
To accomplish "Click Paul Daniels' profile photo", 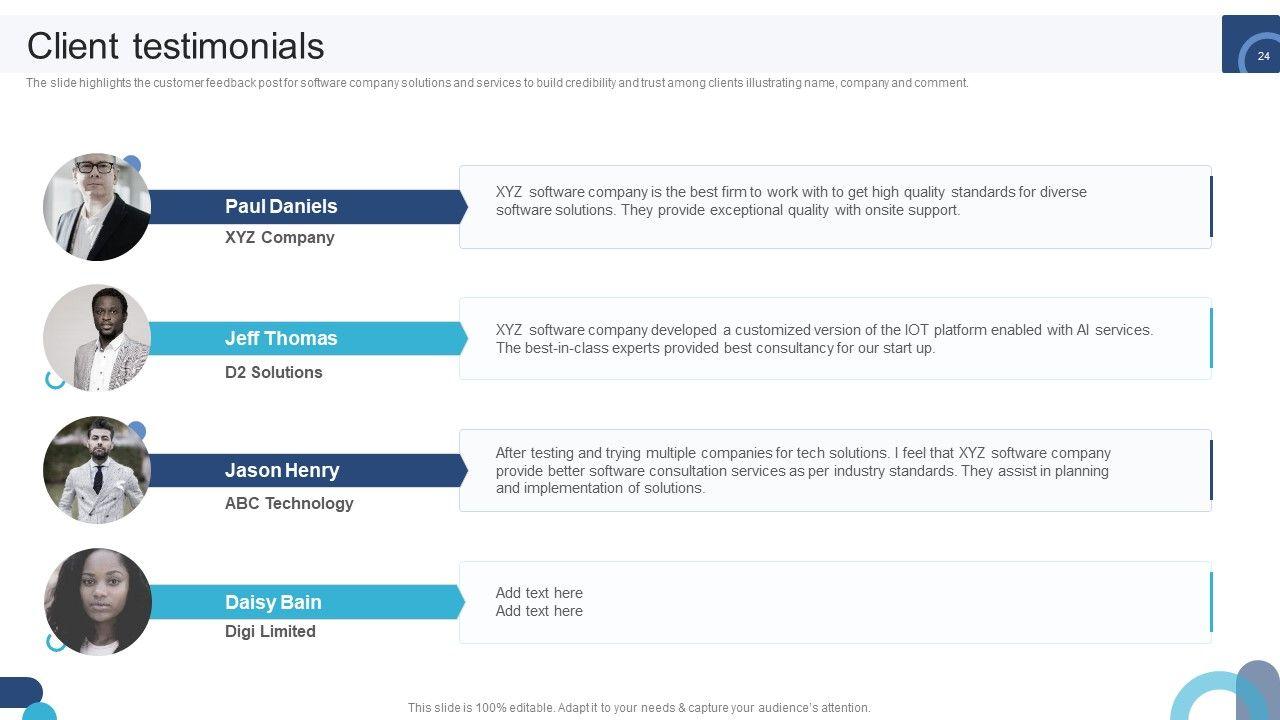I will [97, 207].
